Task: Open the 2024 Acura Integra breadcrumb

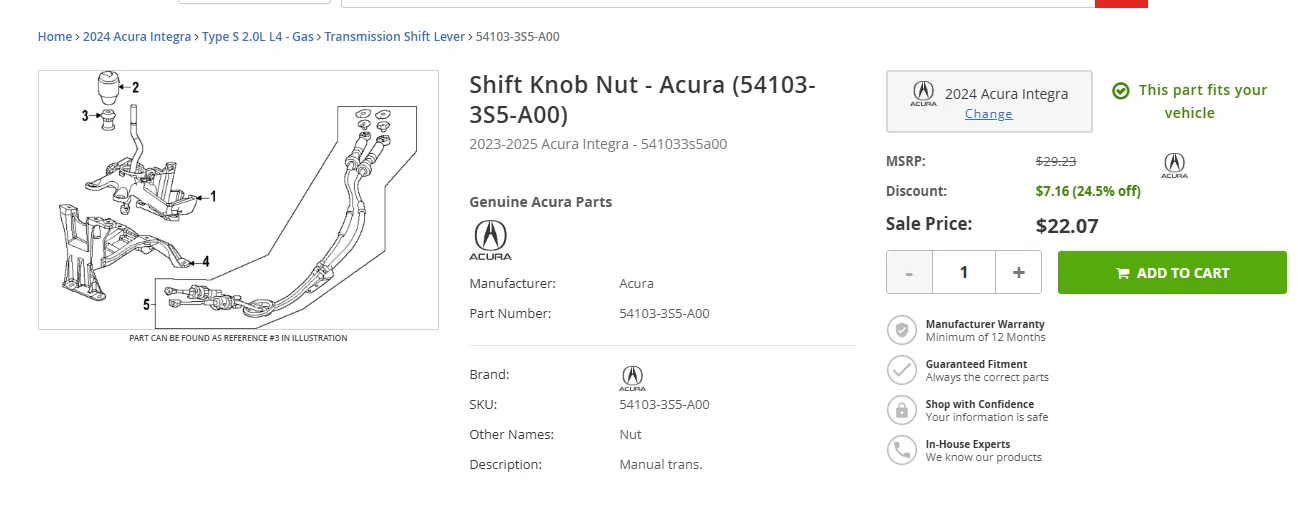Action: [x=137, y=37]
